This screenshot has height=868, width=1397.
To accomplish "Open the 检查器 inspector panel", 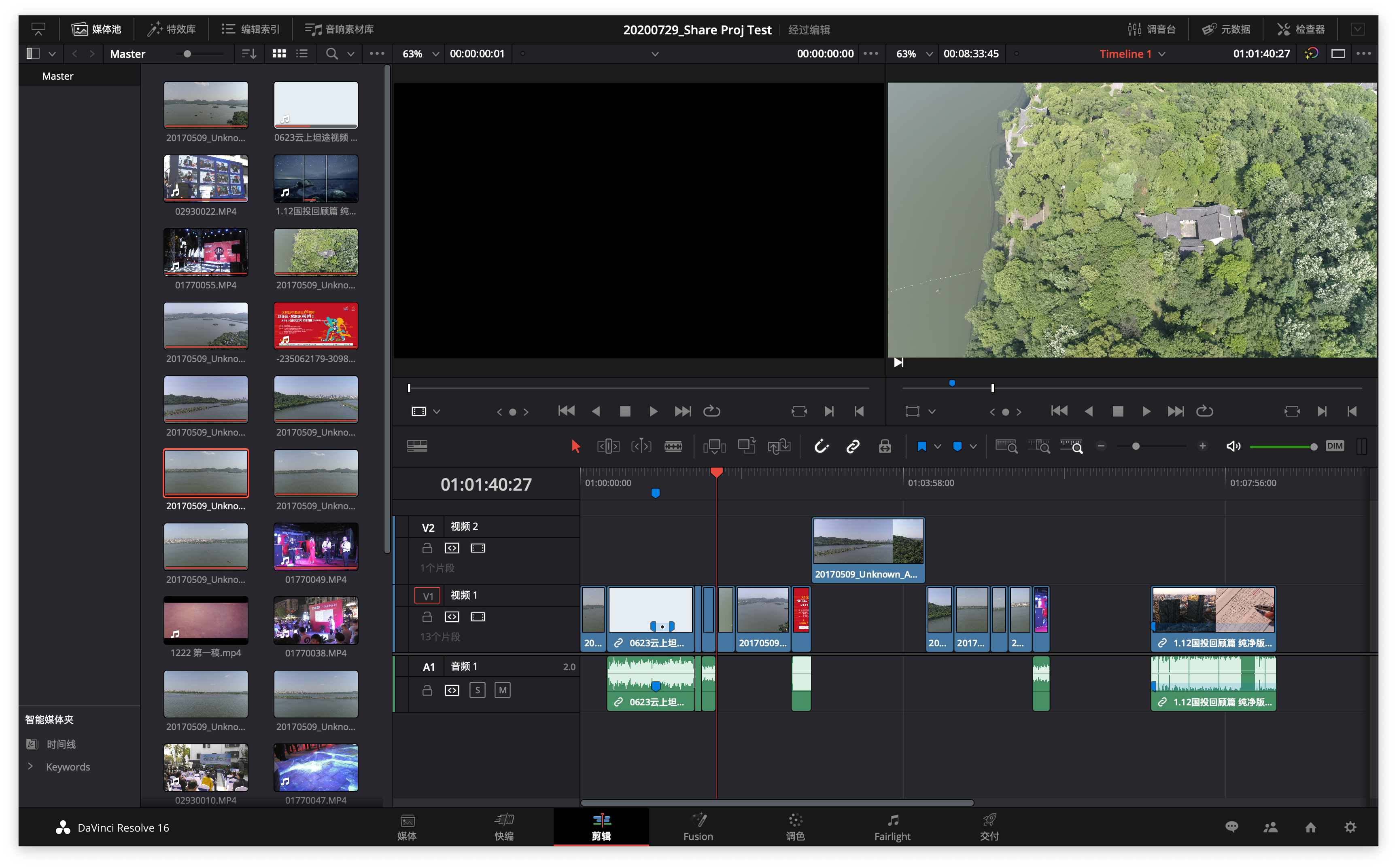I will pyautogui.click(x=1301, y=29).
